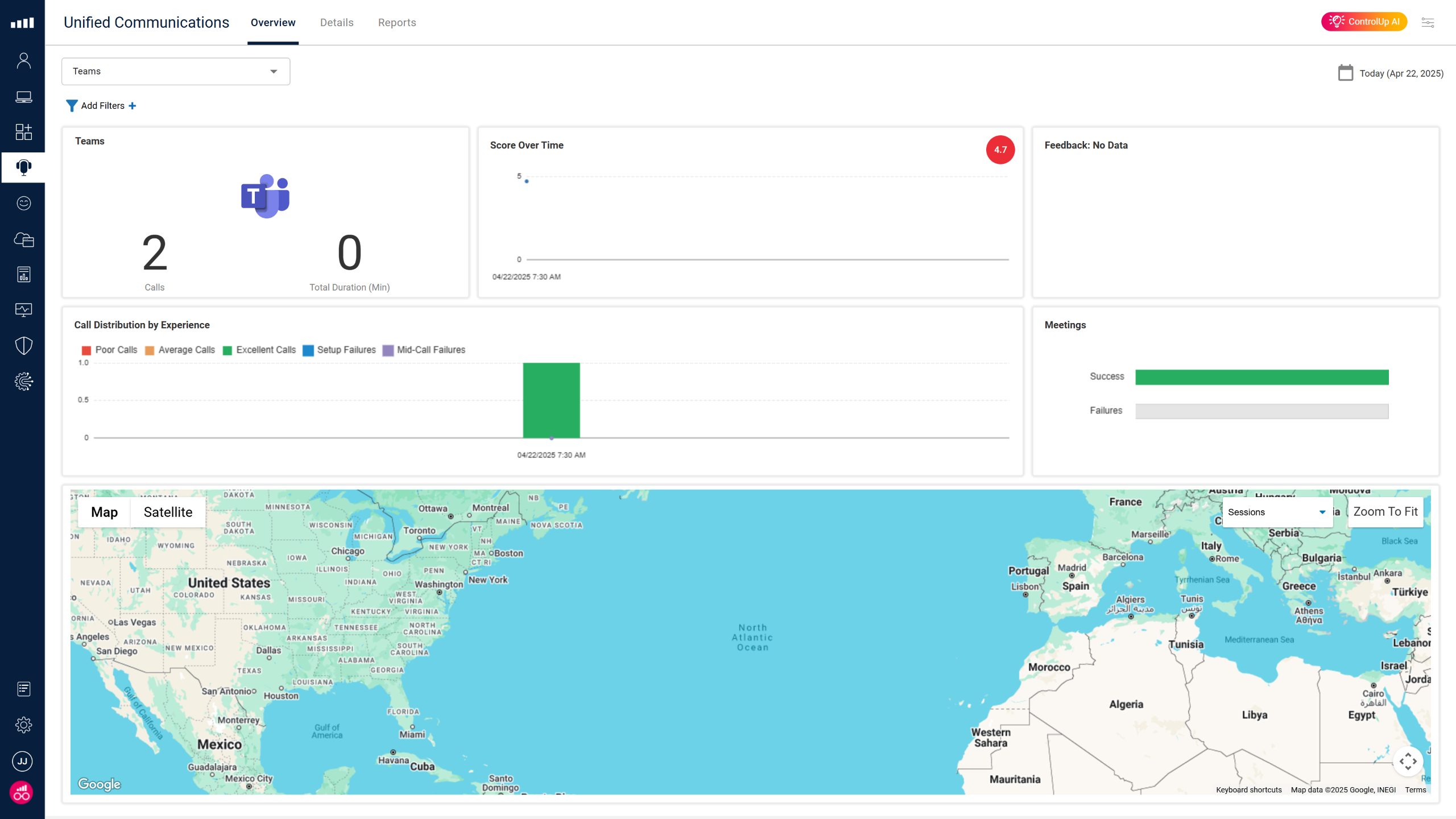Switch the map to Satellite view
This screenshot has height=819, width=1456.
168,512
